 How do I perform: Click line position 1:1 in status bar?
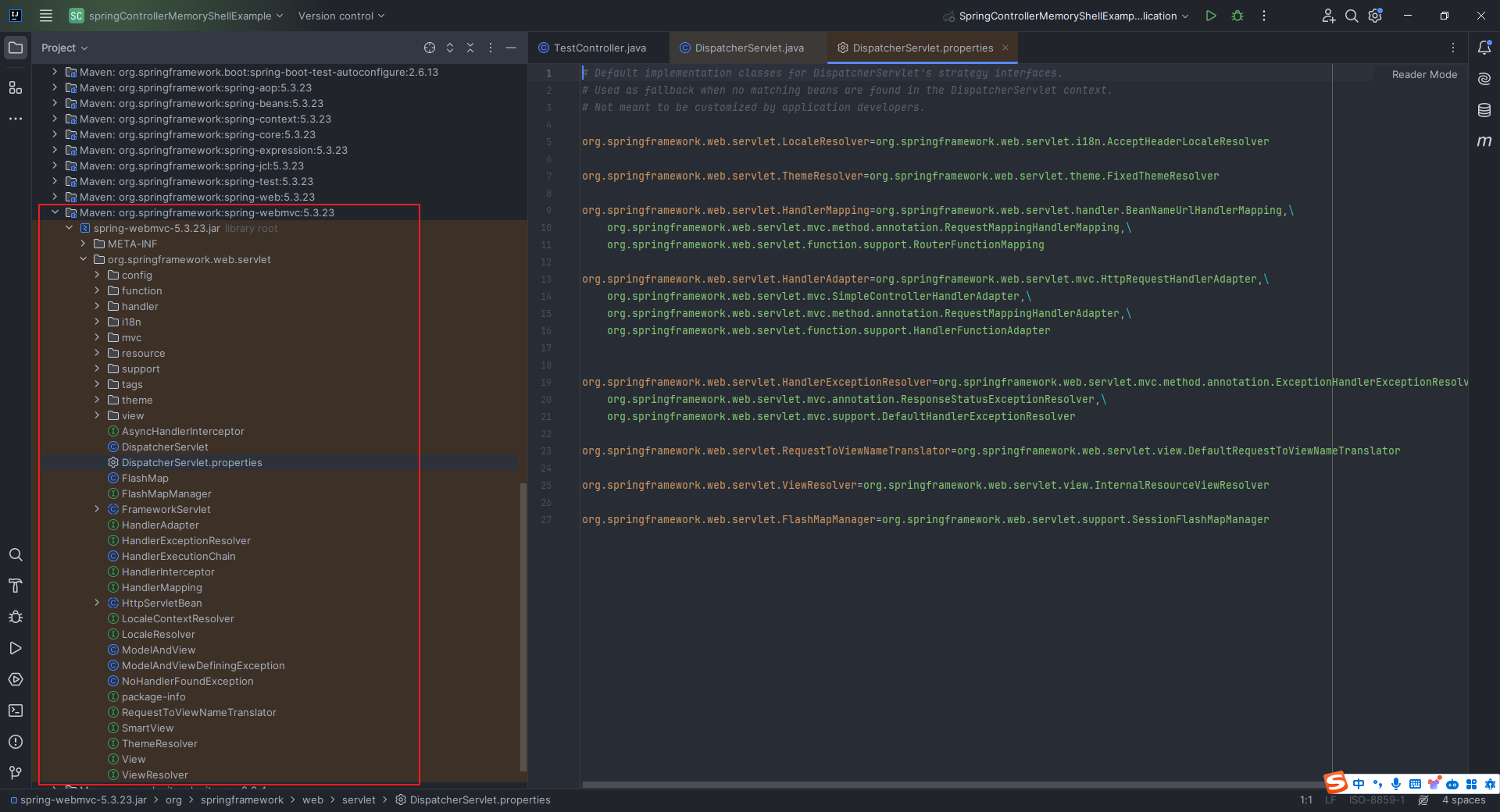pos(1306,800)
